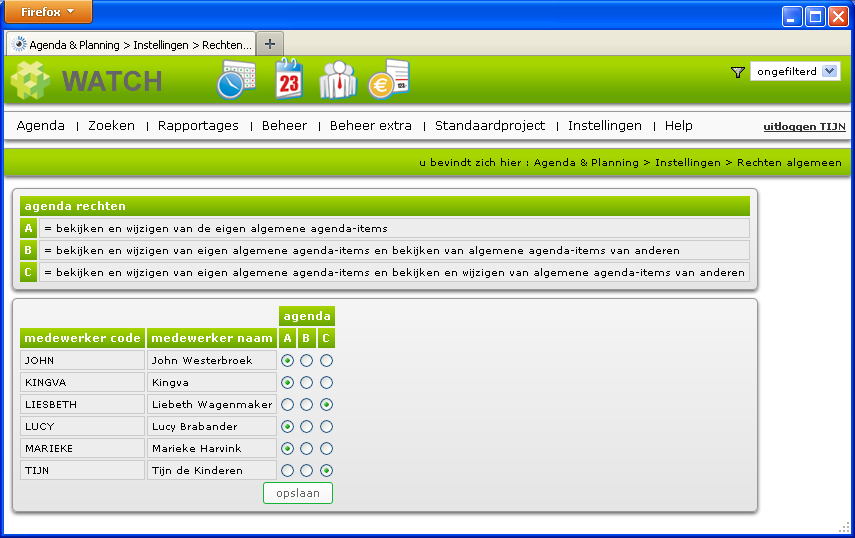Select agenda right B for KINGVA
Image resolution: width=855 pixels, height=538 pixels.
point(306,383)
